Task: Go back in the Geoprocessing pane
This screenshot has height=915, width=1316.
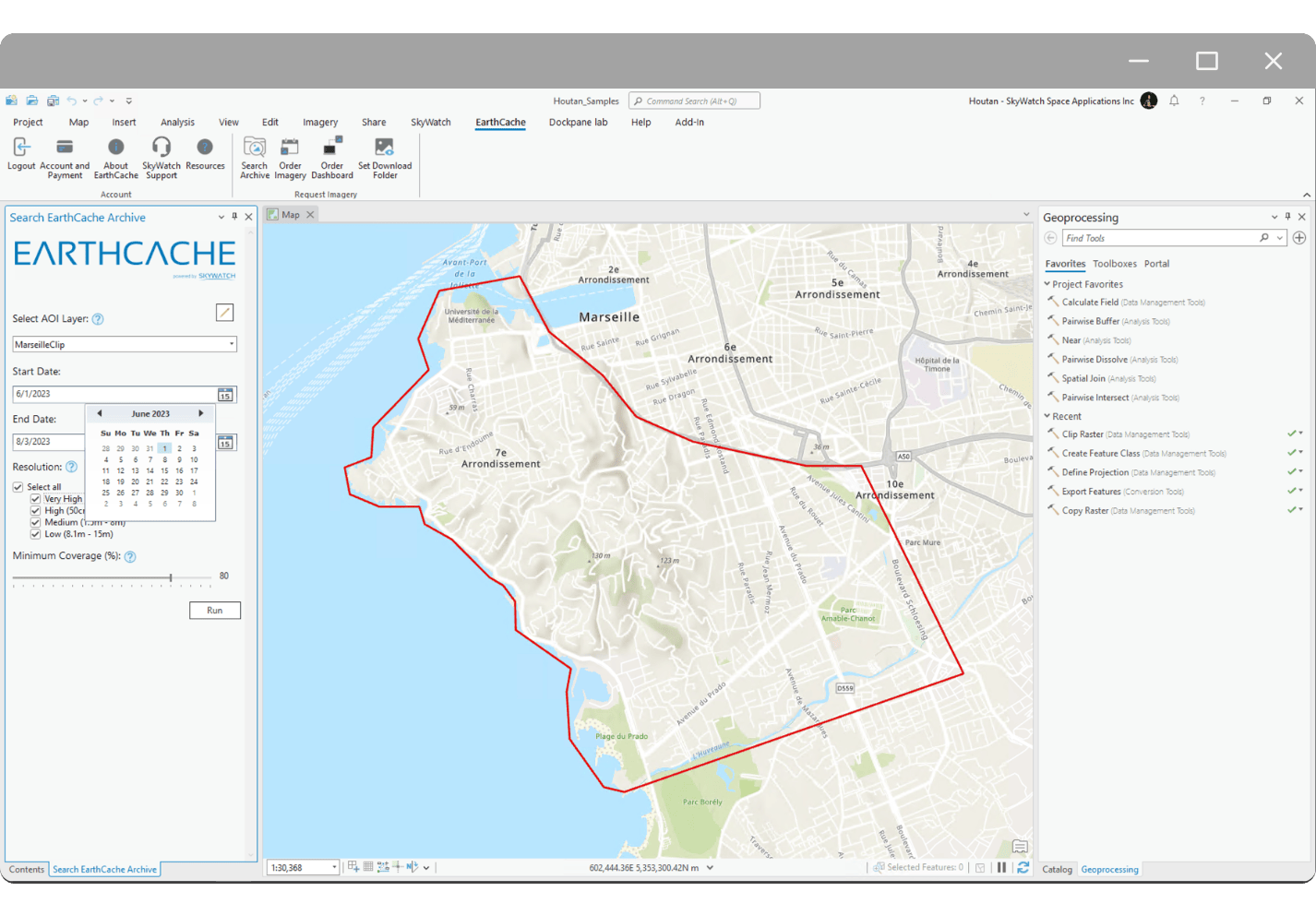Action: click(x=1050, y=238)
